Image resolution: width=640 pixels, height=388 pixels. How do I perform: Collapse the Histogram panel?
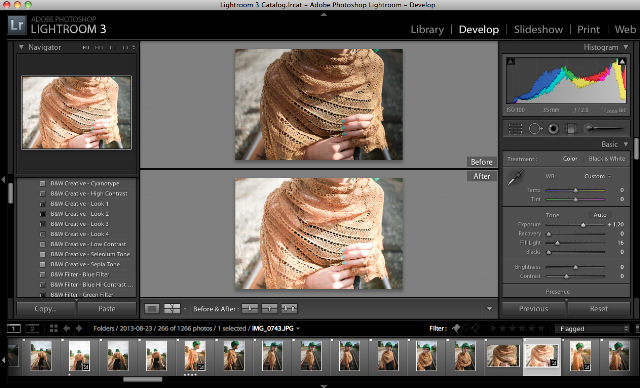[626, 47]
